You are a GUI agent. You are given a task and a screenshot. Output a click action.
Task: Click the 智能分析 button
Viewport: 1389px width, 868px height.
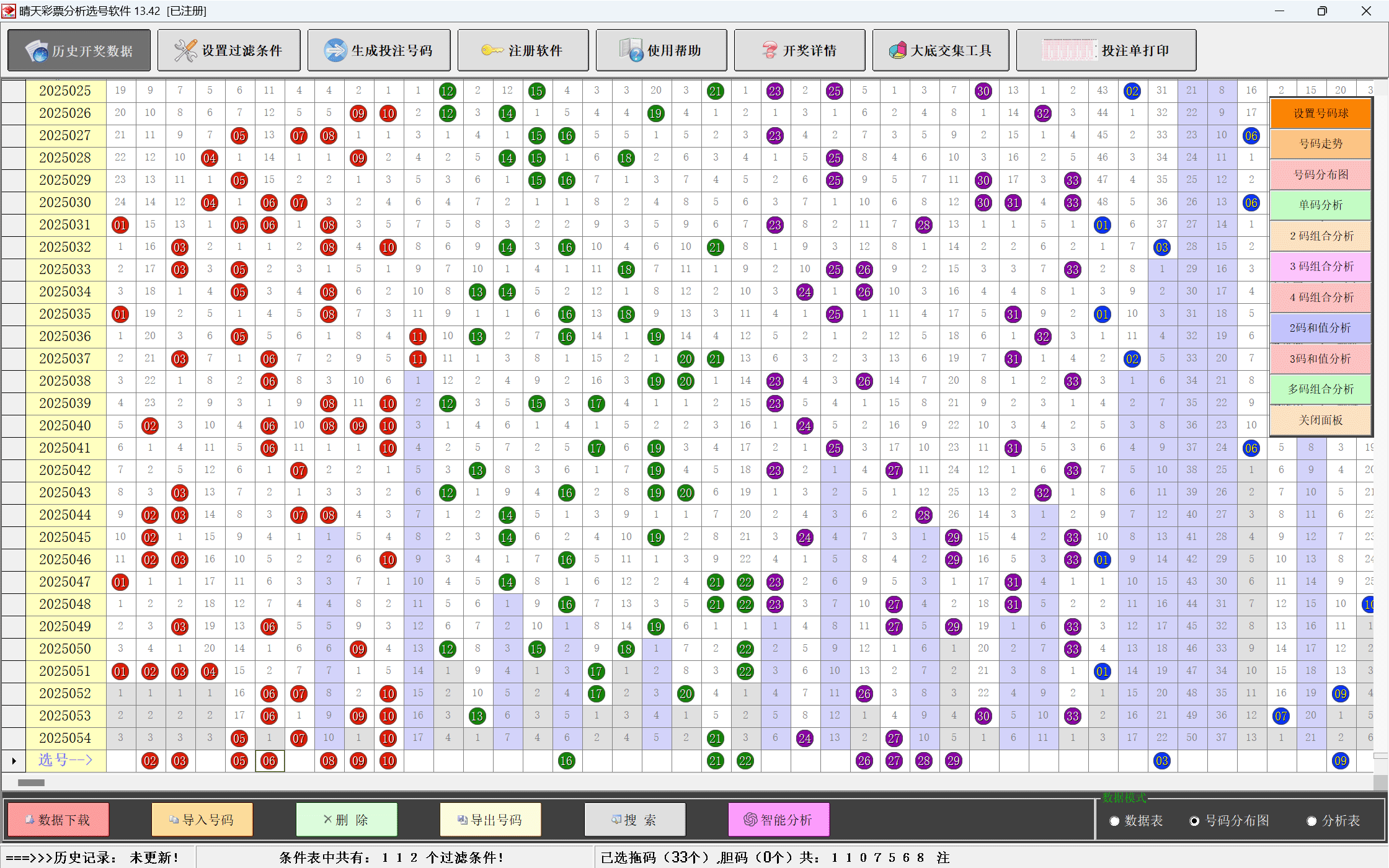(778, 820)
